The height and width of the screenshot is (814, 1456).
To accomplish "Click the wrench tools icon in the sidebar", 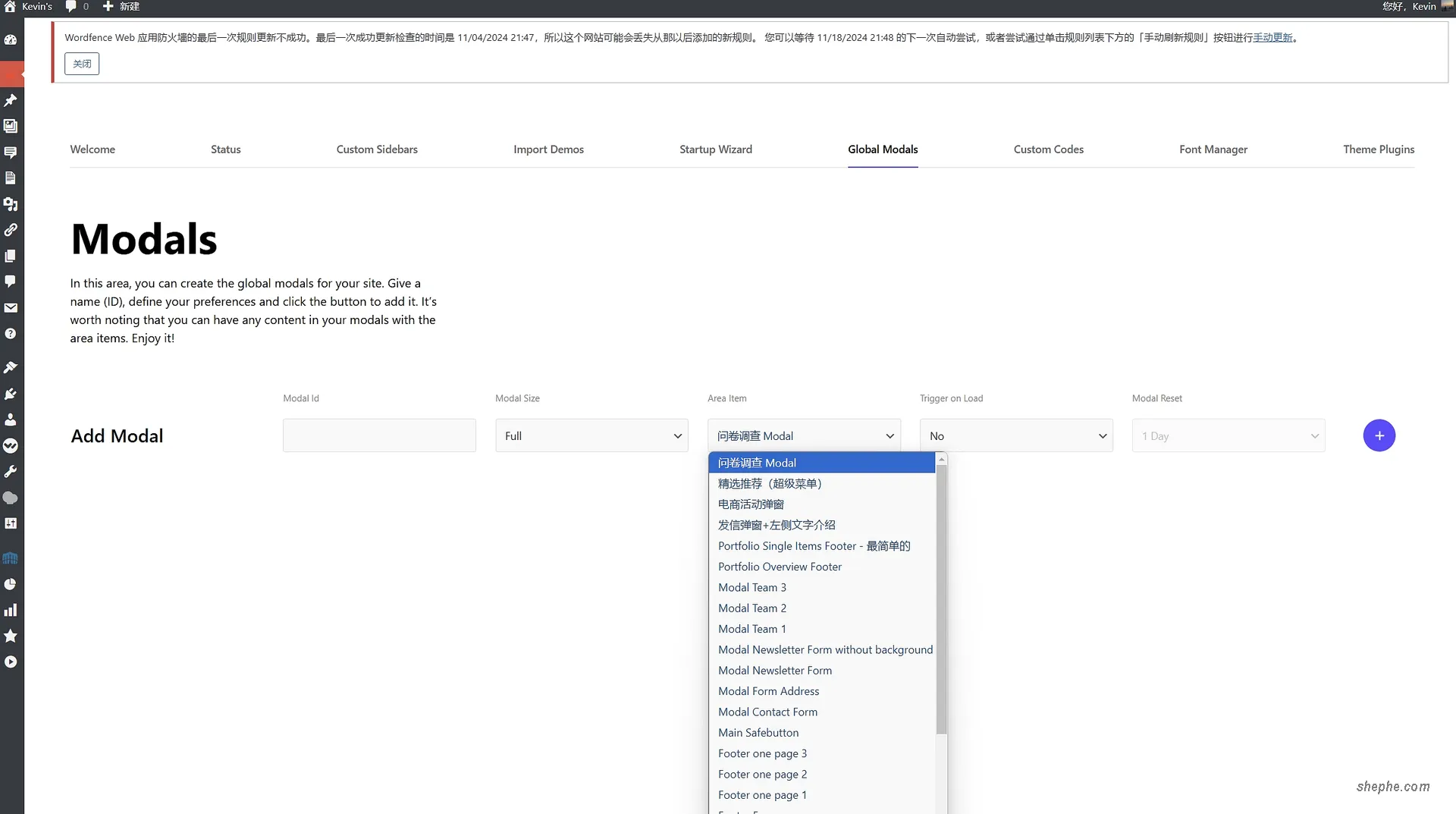I will click(11, 471).
